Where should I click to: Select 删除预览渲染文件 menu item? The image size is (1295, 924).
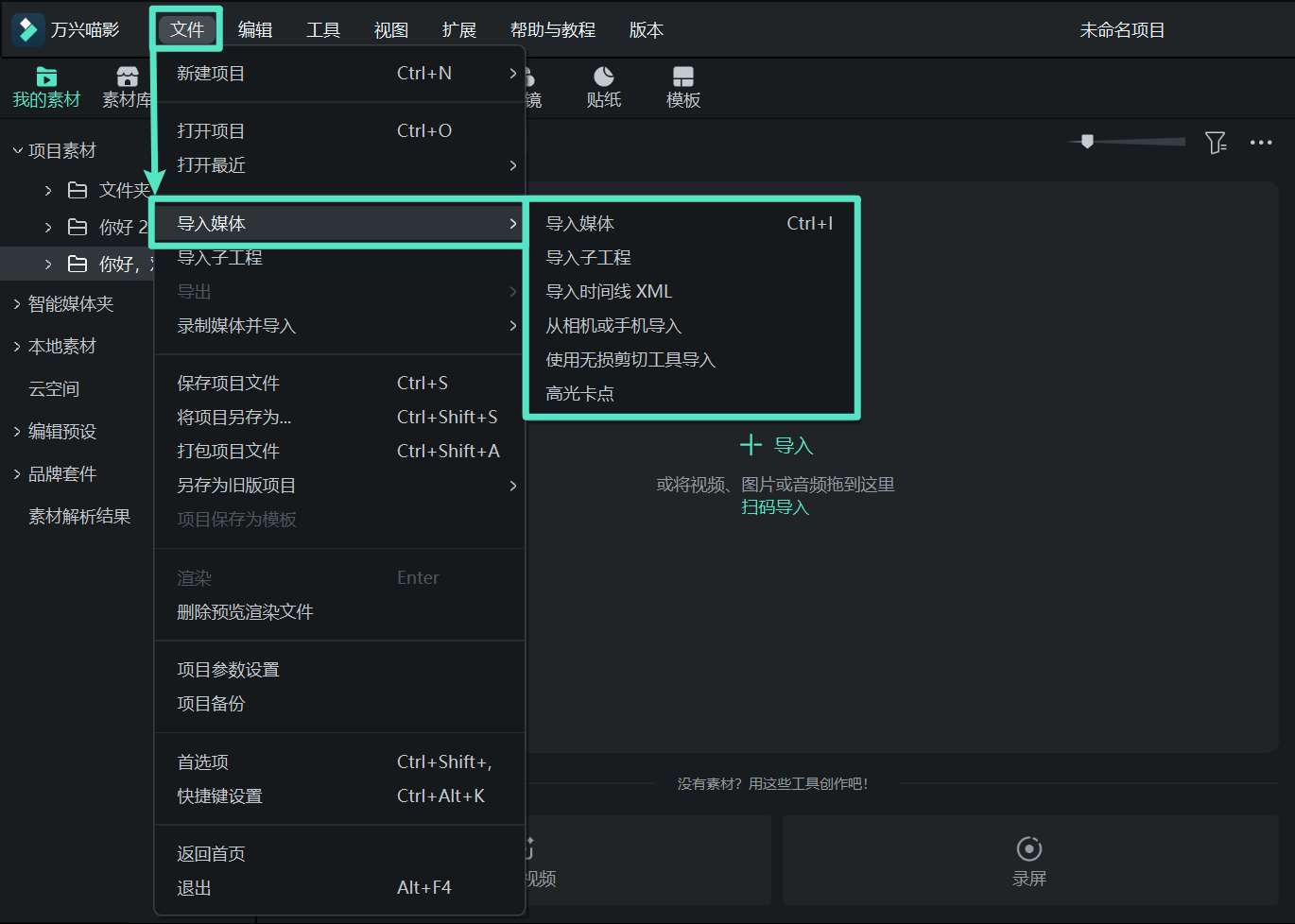tap(339, 612)
